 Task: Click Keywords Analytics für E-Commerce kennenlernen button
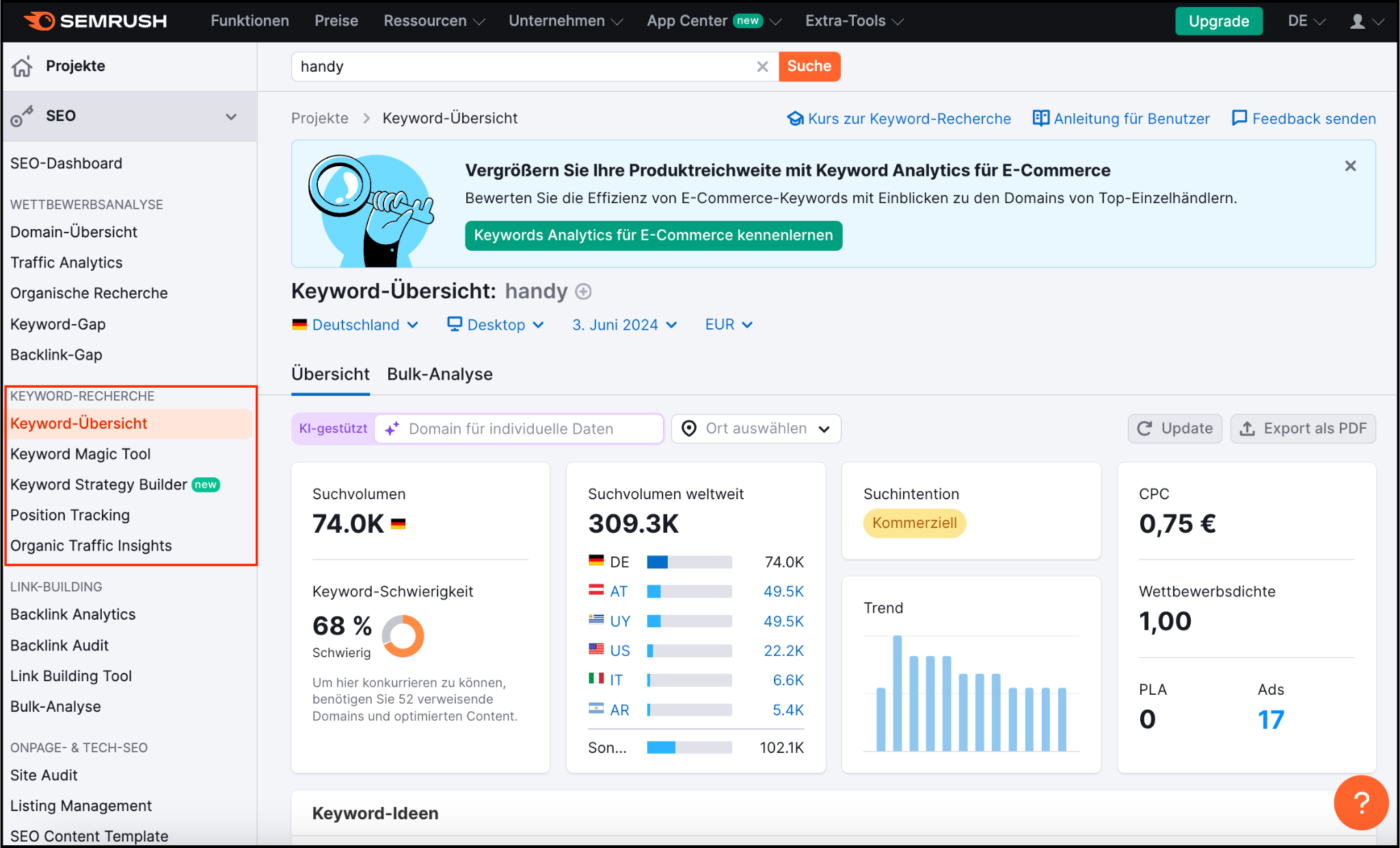[x=654, y=235]
